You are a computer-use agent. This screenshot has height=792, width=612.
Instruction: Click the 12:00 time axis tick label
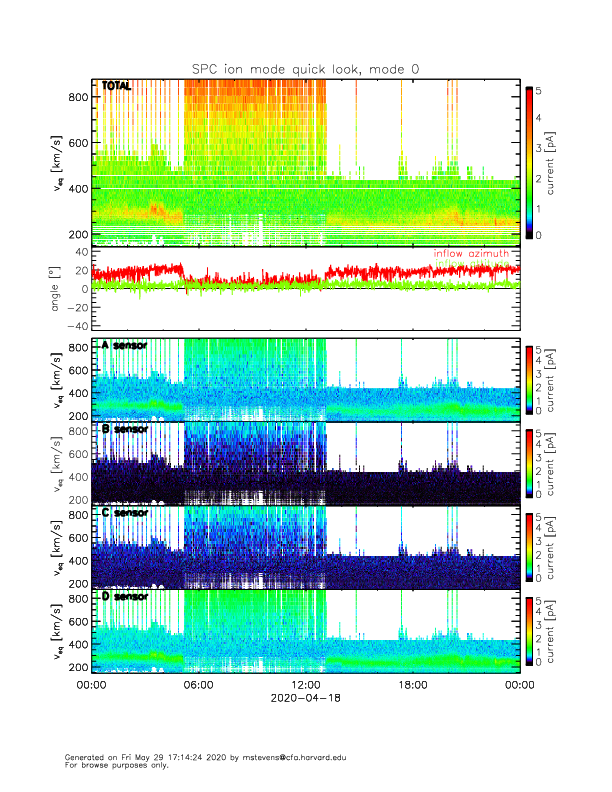(x=305, y=685)
